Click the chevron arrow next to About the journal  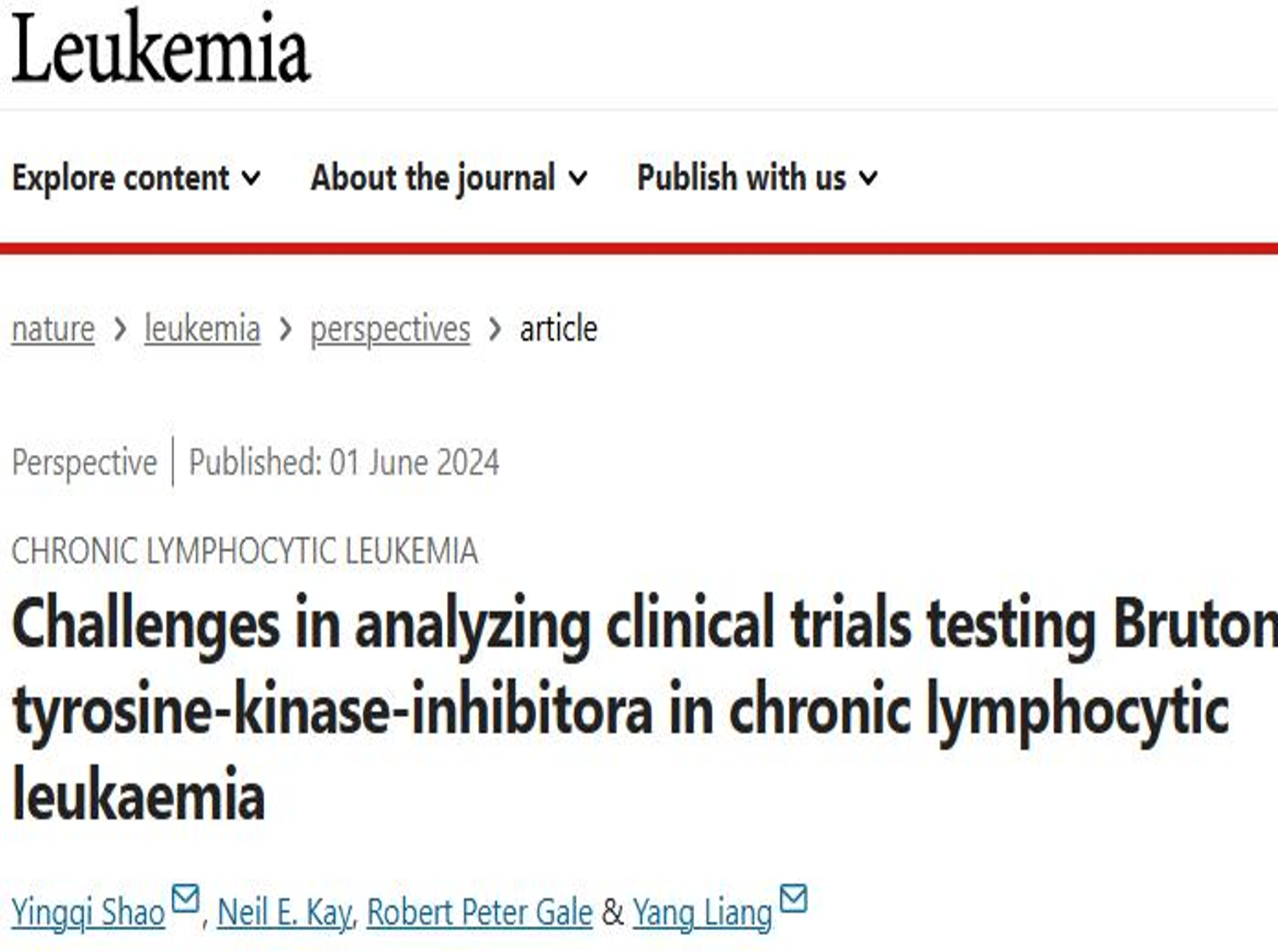(577, 178)
